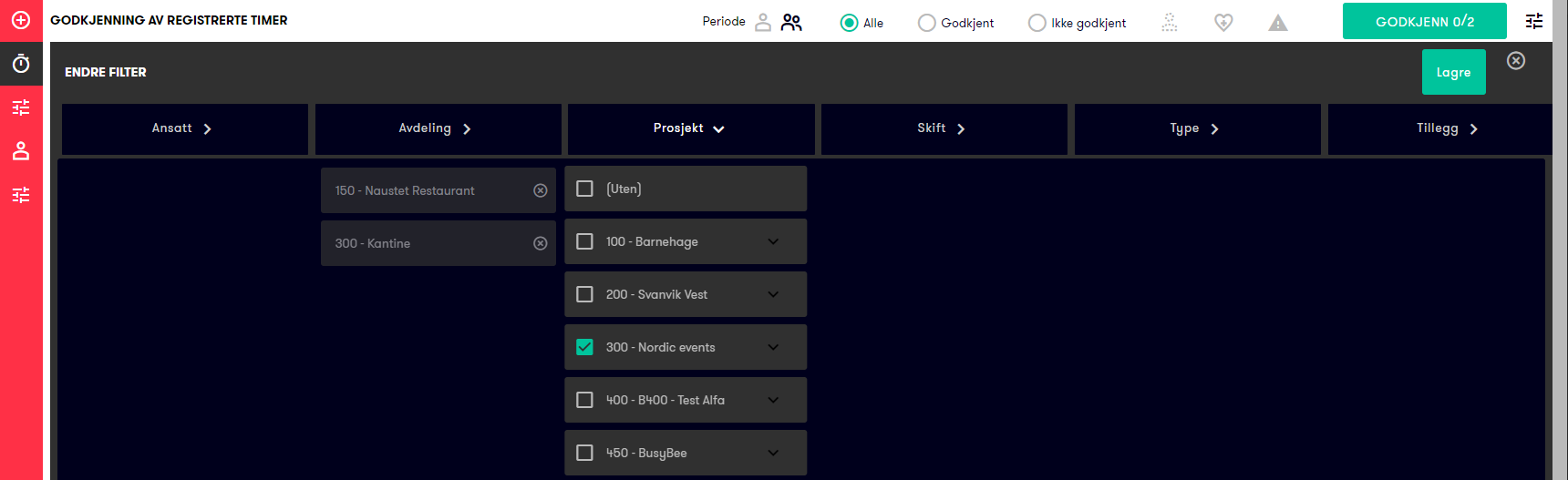Expand the 200 - Svanvik Vest project
This screenshot has height=480, width=1568.
pyautogui.click(x=773, y=294)
